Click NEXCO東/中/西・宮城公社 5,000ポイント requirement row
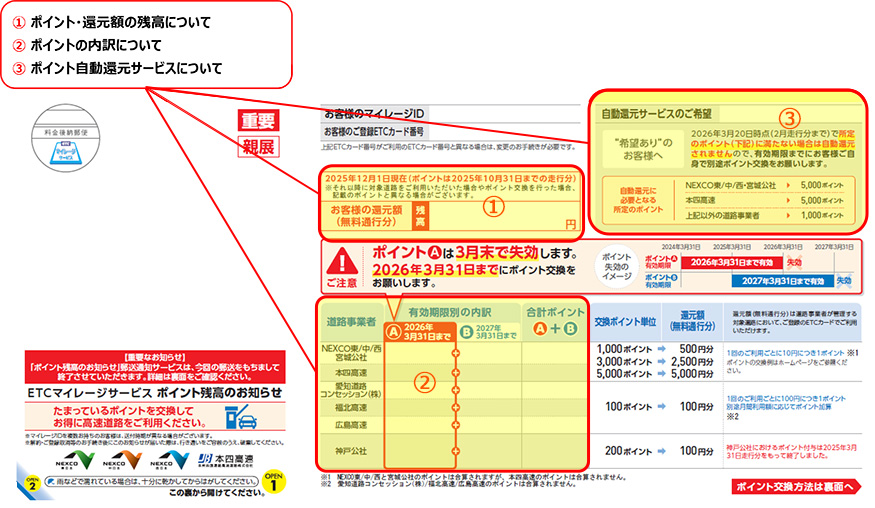875x508 pixels. pos(765,185)
